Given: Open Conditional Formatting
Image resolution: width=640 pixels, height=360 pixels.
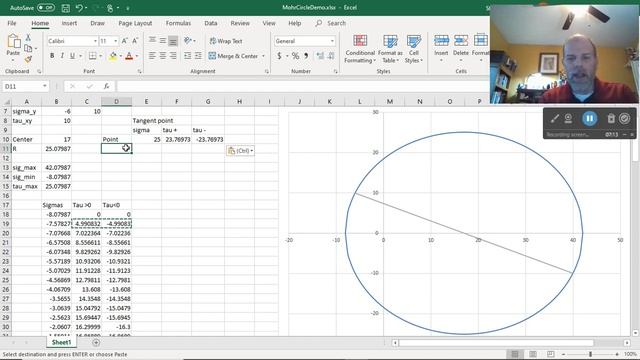Looking at the screenshot, I should click(360, 49).
